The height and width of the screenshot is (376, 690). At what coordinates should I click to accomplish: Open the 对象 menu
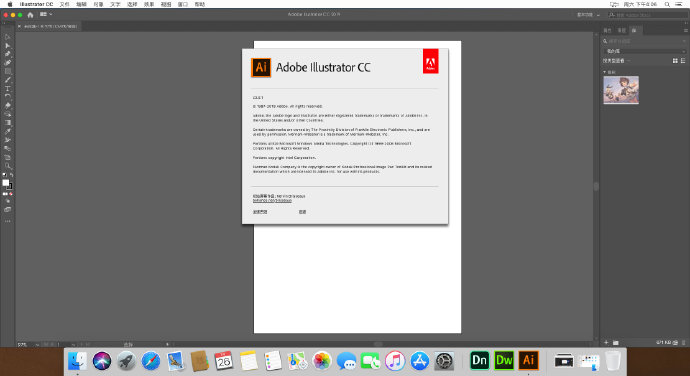pyautogui.click(x=98, y=4)
